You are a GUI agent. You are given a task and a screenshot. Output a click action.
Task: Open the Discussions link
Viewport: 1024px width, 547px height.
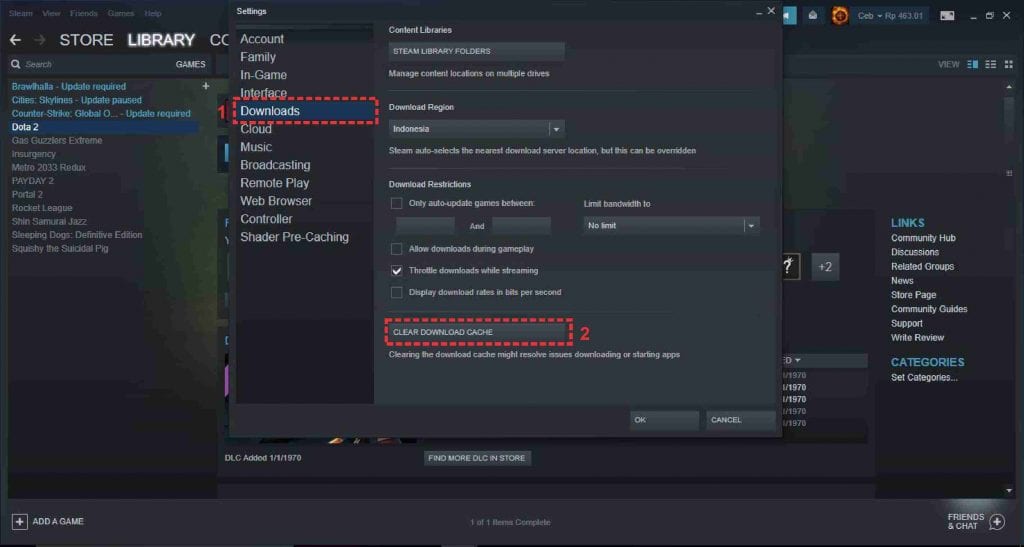tap(914, 252)
